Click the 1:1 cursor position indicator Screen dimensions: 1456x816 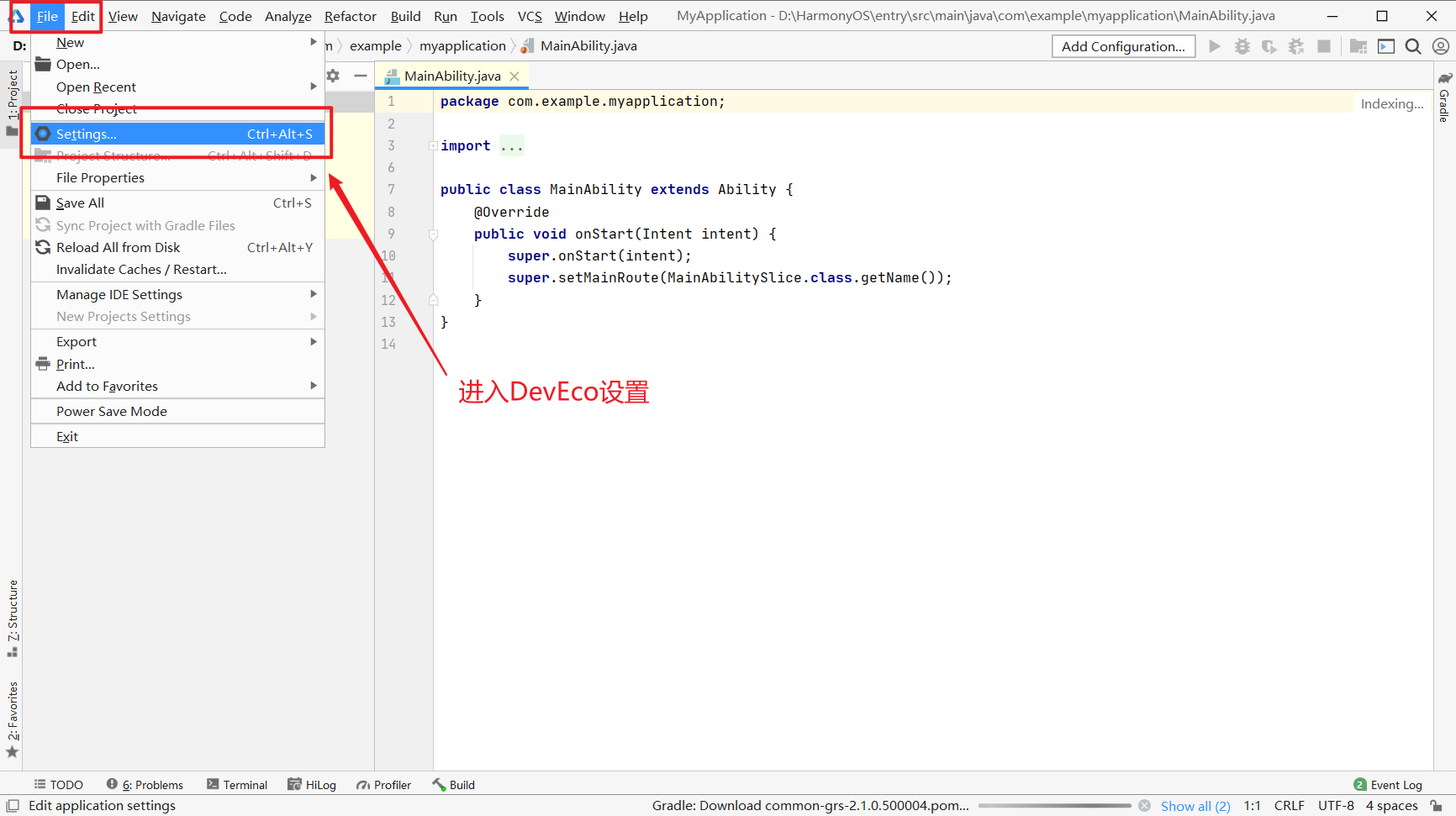[x=1252, y=805]
